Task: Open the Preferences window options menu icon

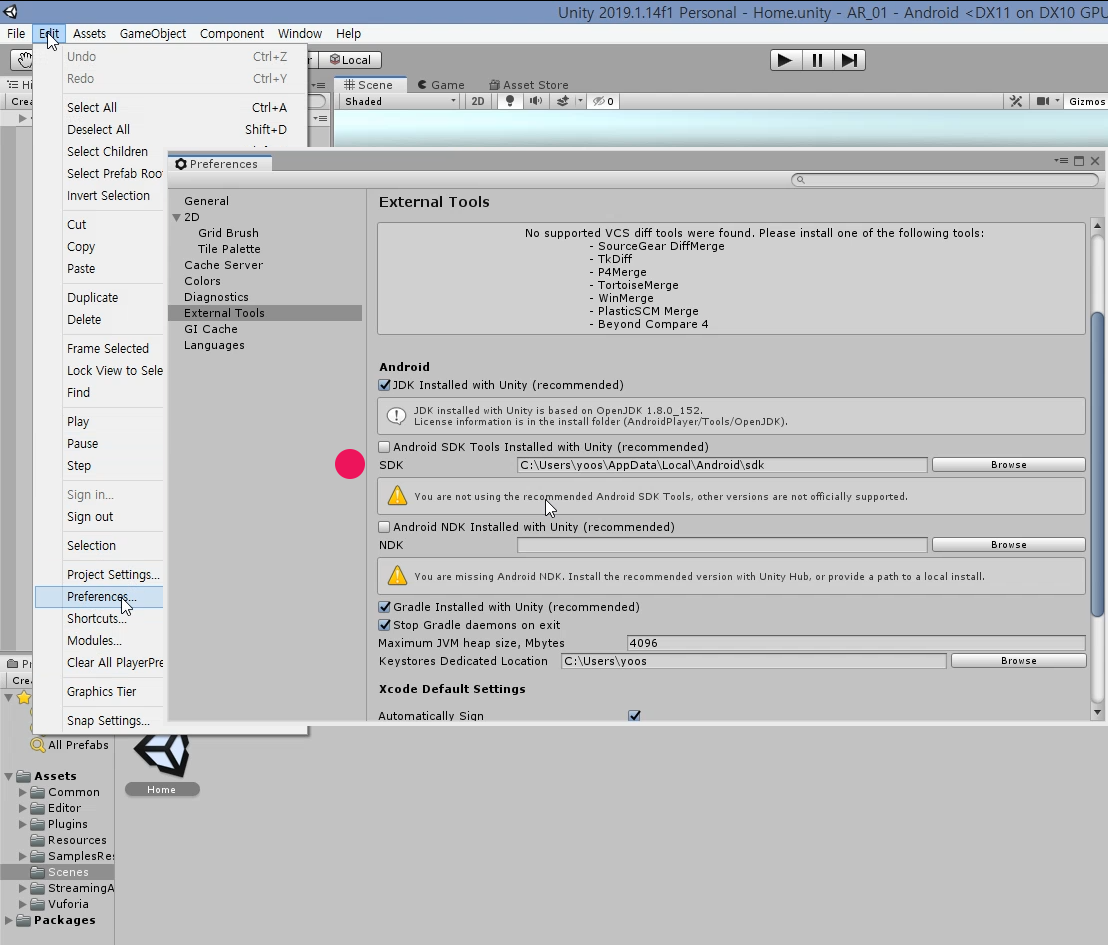Action: [x=1061, y=161]
